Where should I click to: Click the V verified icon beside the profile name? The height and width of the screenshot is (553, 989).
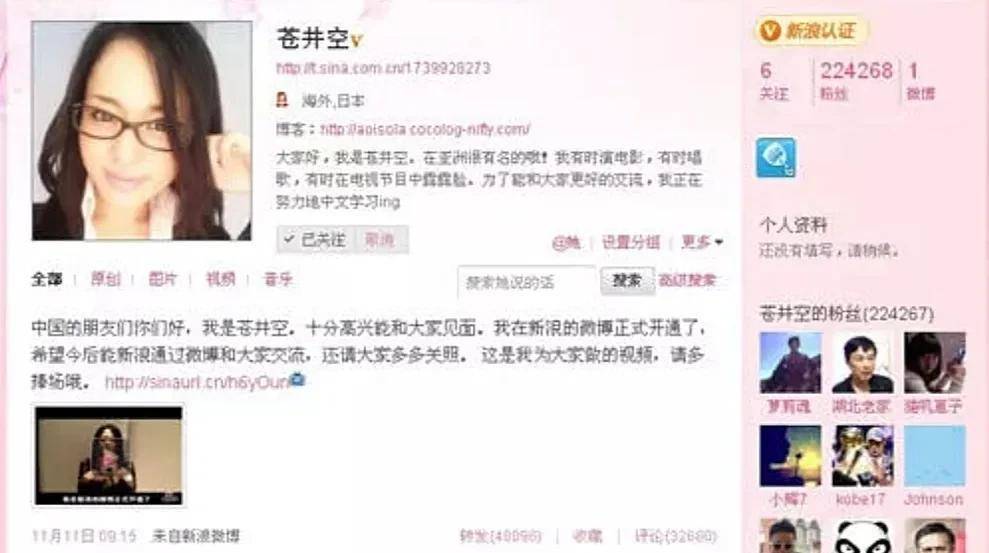point(356,41)
